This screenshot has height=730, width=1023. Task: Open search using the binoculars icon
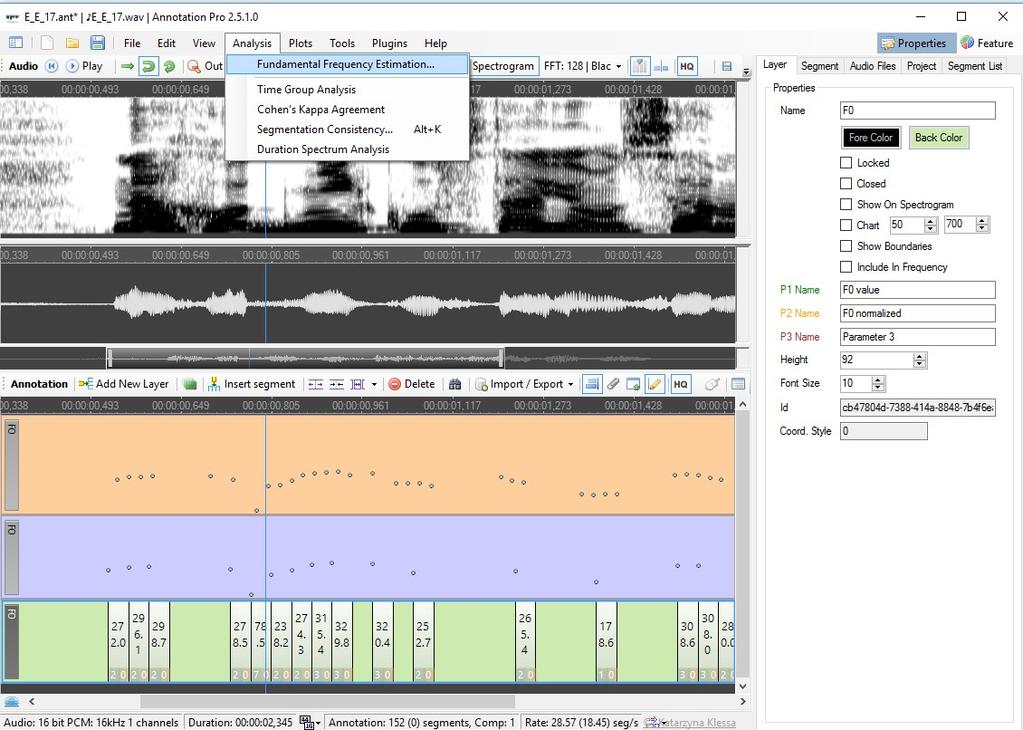pyautogui.click(x=455, y=384)
